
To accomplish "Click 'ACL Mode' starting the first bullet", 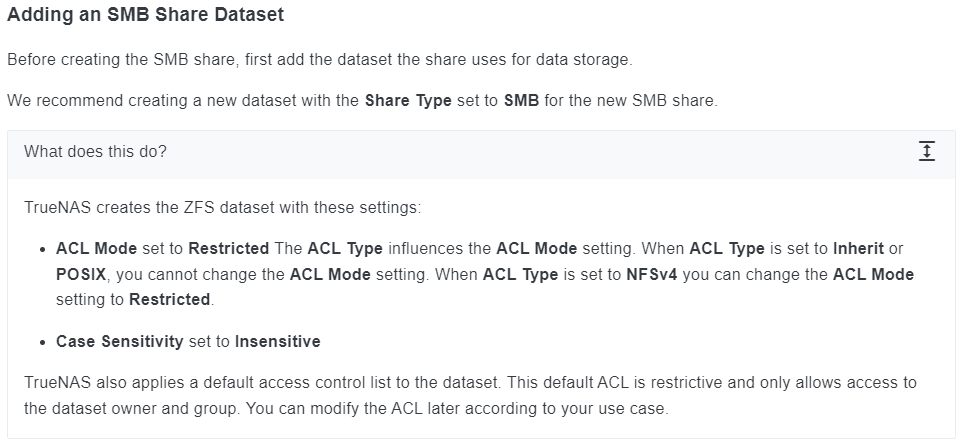I will pyautogui.click(x=96, y=249).
